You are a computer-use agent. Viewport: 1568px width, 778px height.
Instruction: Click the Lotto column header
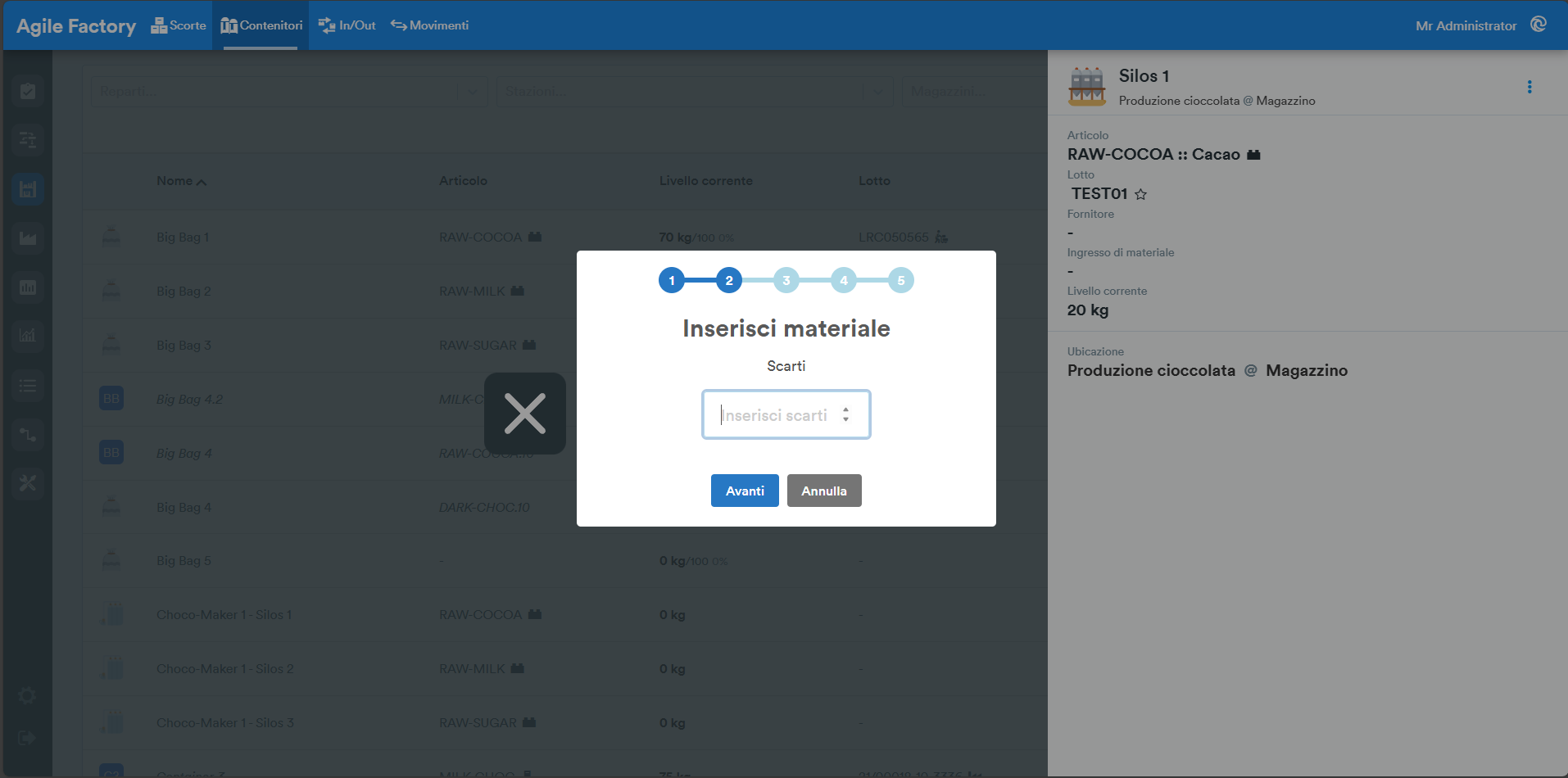coord(874,181)
